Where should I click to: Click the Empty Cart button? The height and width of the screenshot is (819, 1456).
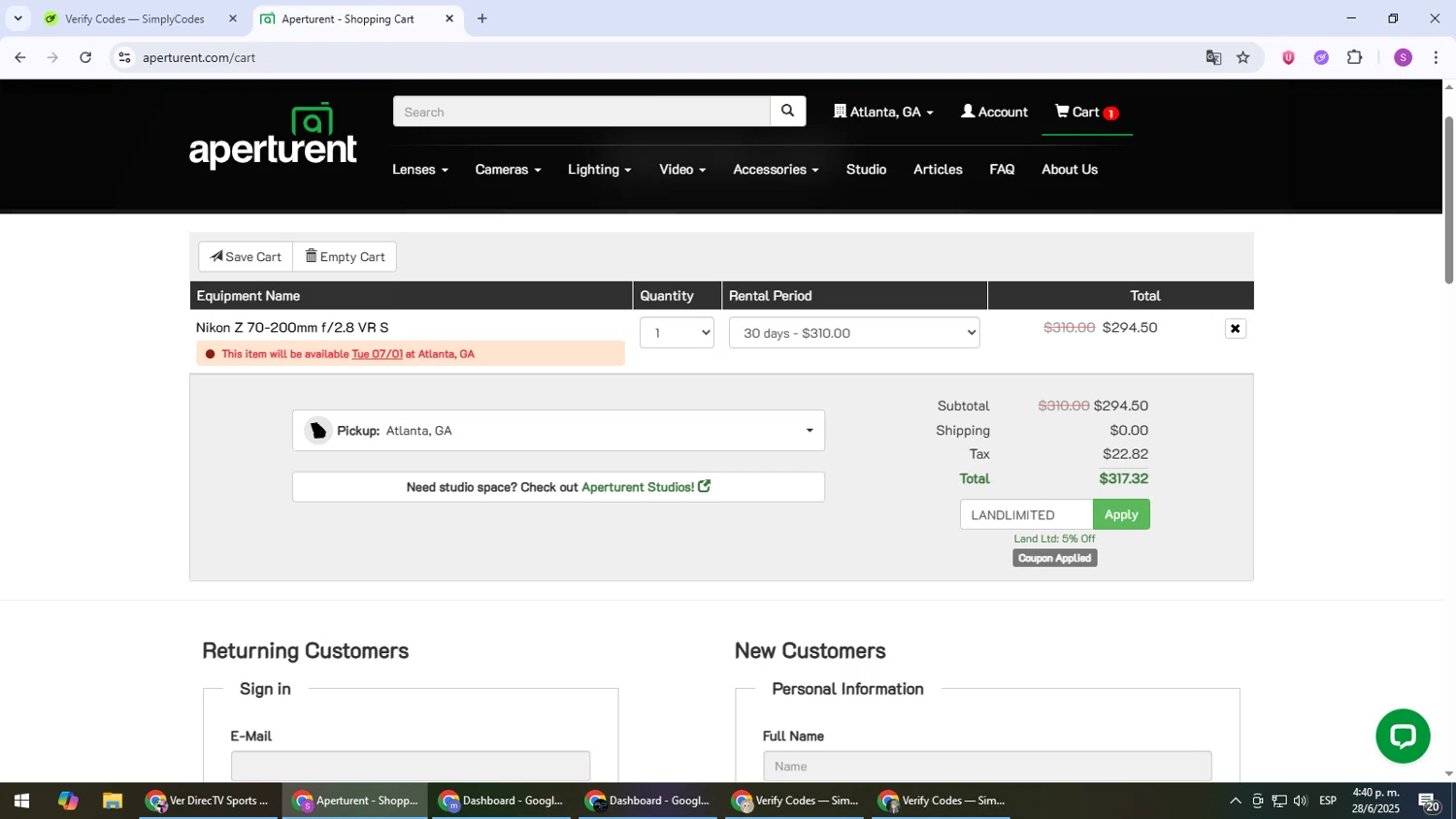(345, 257)
